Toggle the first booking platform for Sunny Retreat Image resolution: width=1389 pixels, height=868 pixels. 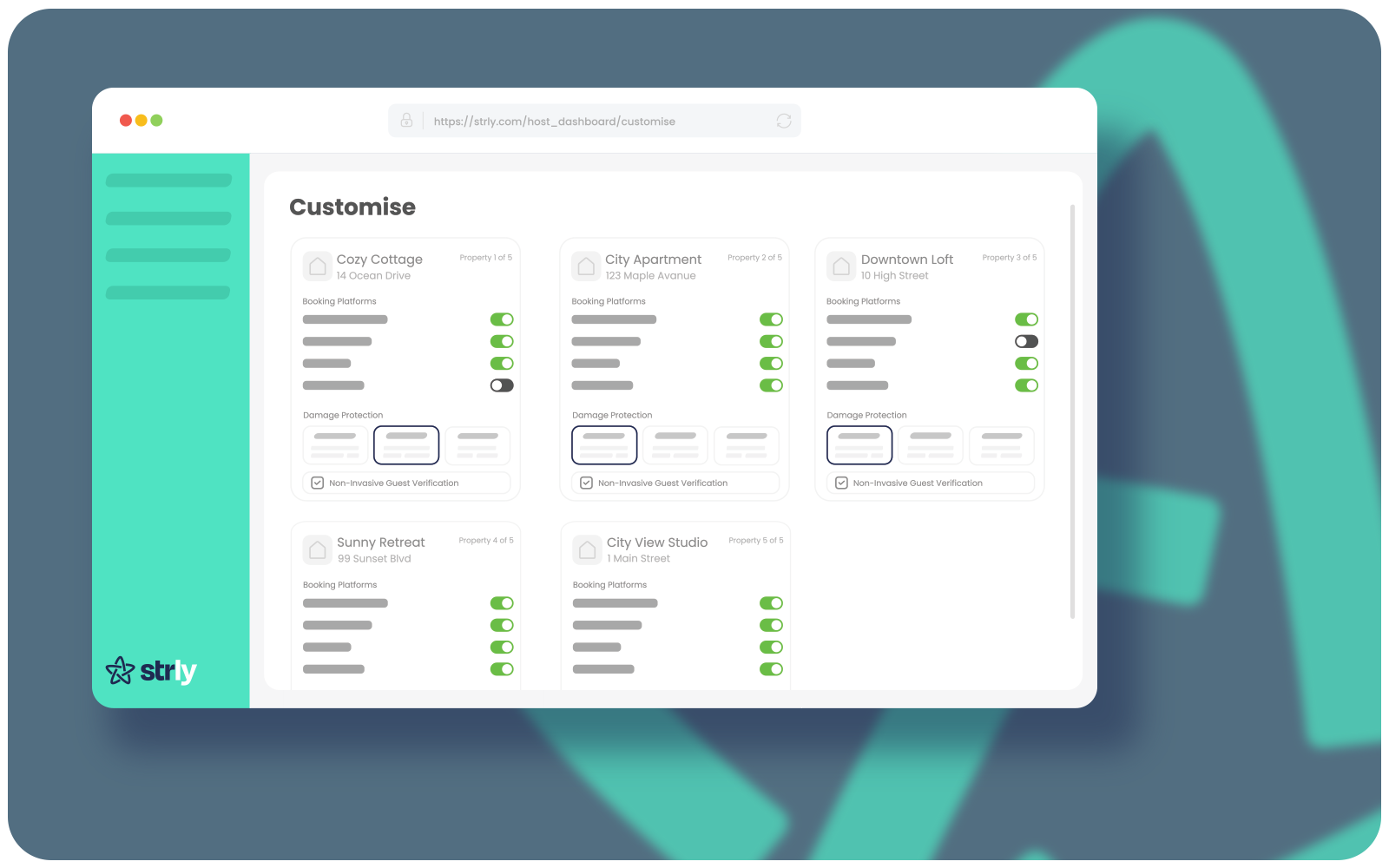[502, 602]
